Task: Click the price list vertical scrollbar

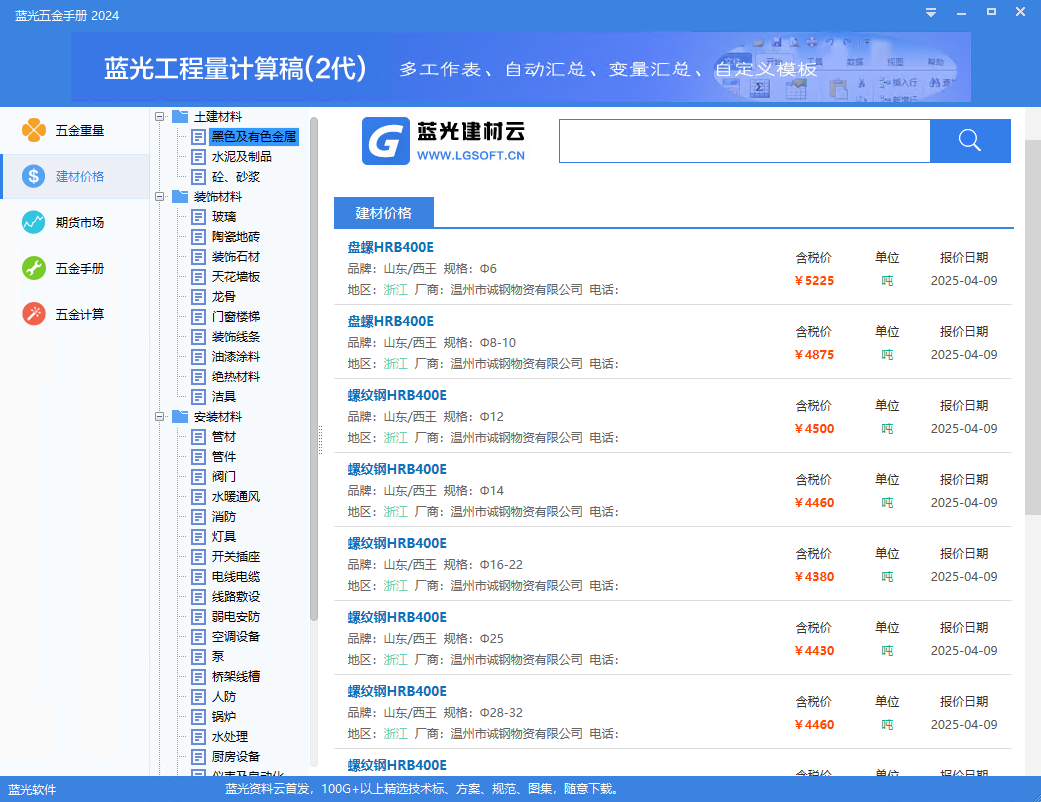Action: pyautogui.click(x=1032, y=327)
